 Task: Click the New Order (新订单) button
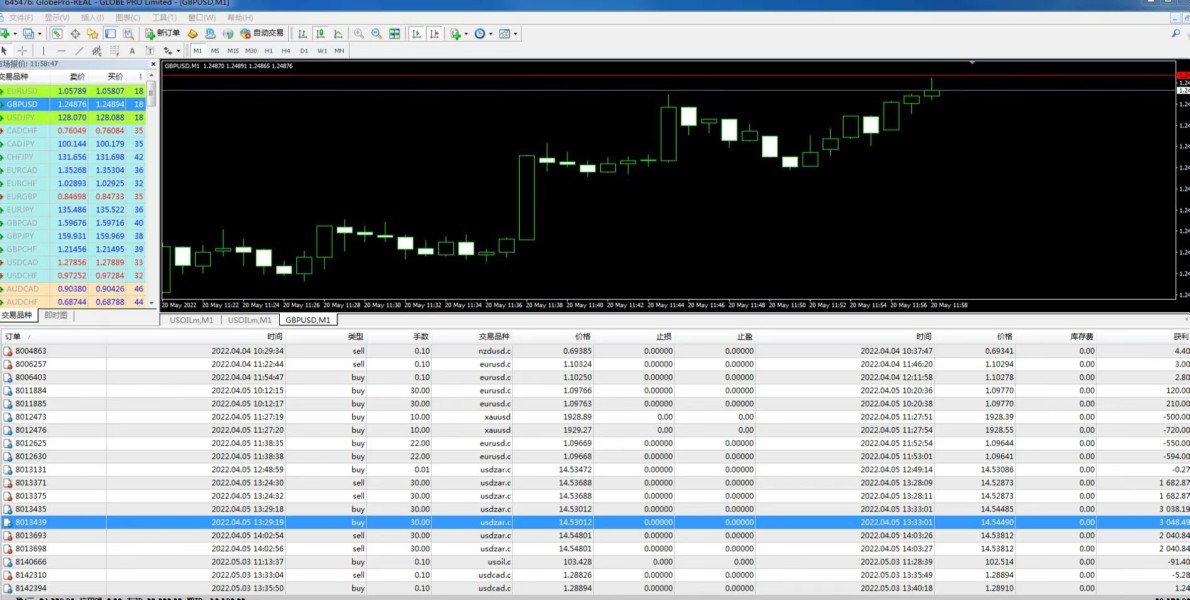pos(163,33)
